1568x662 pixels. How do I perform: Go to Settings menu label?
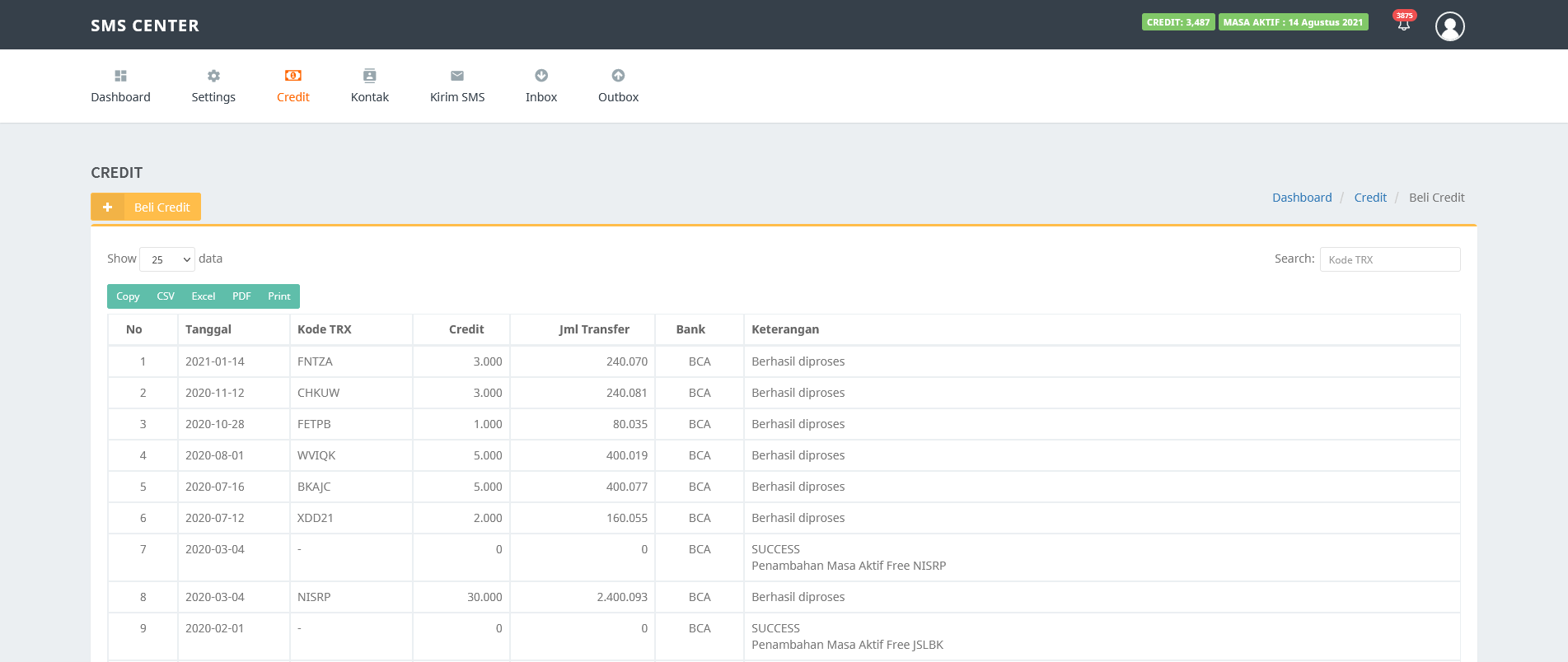click(x=213, y=97)
